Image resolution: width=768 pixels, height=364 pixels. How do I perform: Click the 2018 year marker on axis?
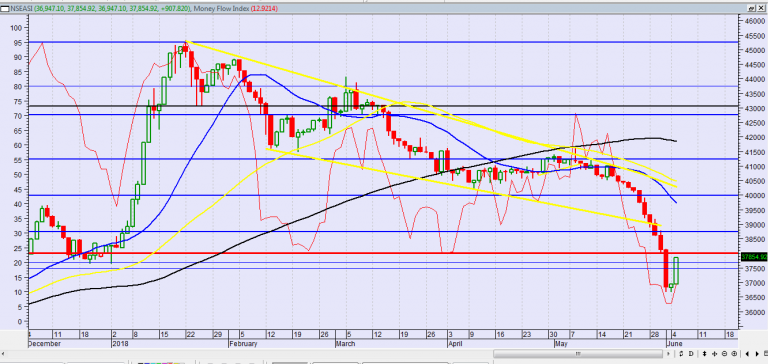(119, 343)
